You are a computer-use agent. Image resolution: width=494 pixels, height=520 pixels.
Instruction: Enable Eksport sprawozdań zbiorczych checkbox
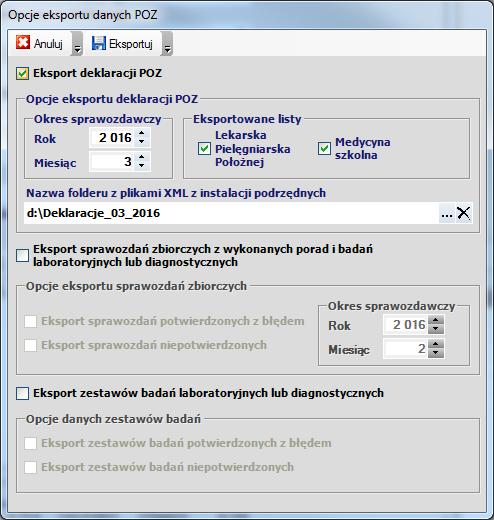[23, 256]
